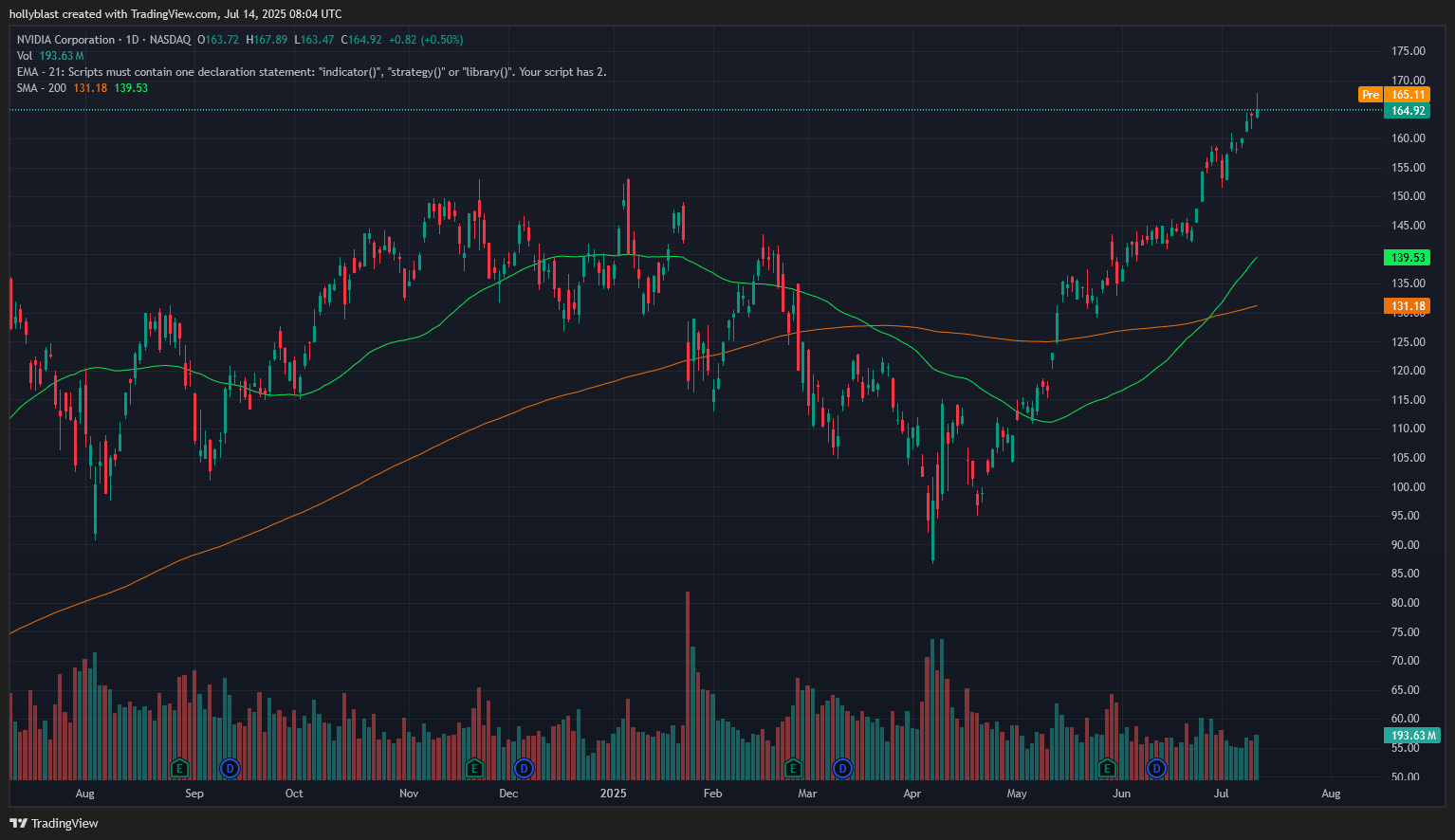
Task: Click the 2025 time axis label
Action: [614, 794]
